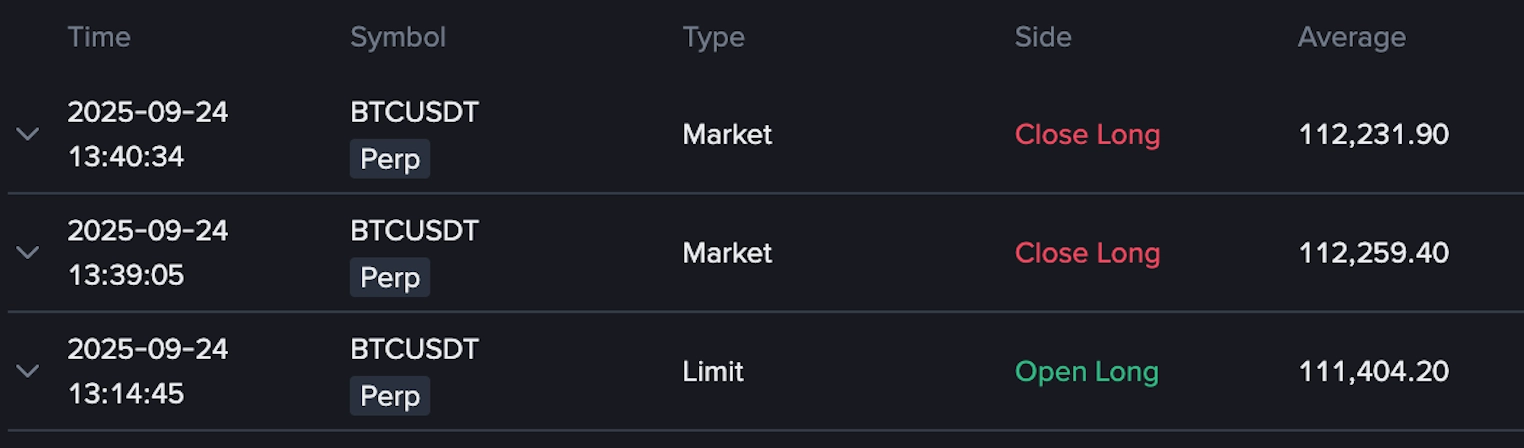Screen dimensions: 1524x448
Task: Open BTCUSDT symbol in the 13:14:45 row
Action: click(415, 349)
